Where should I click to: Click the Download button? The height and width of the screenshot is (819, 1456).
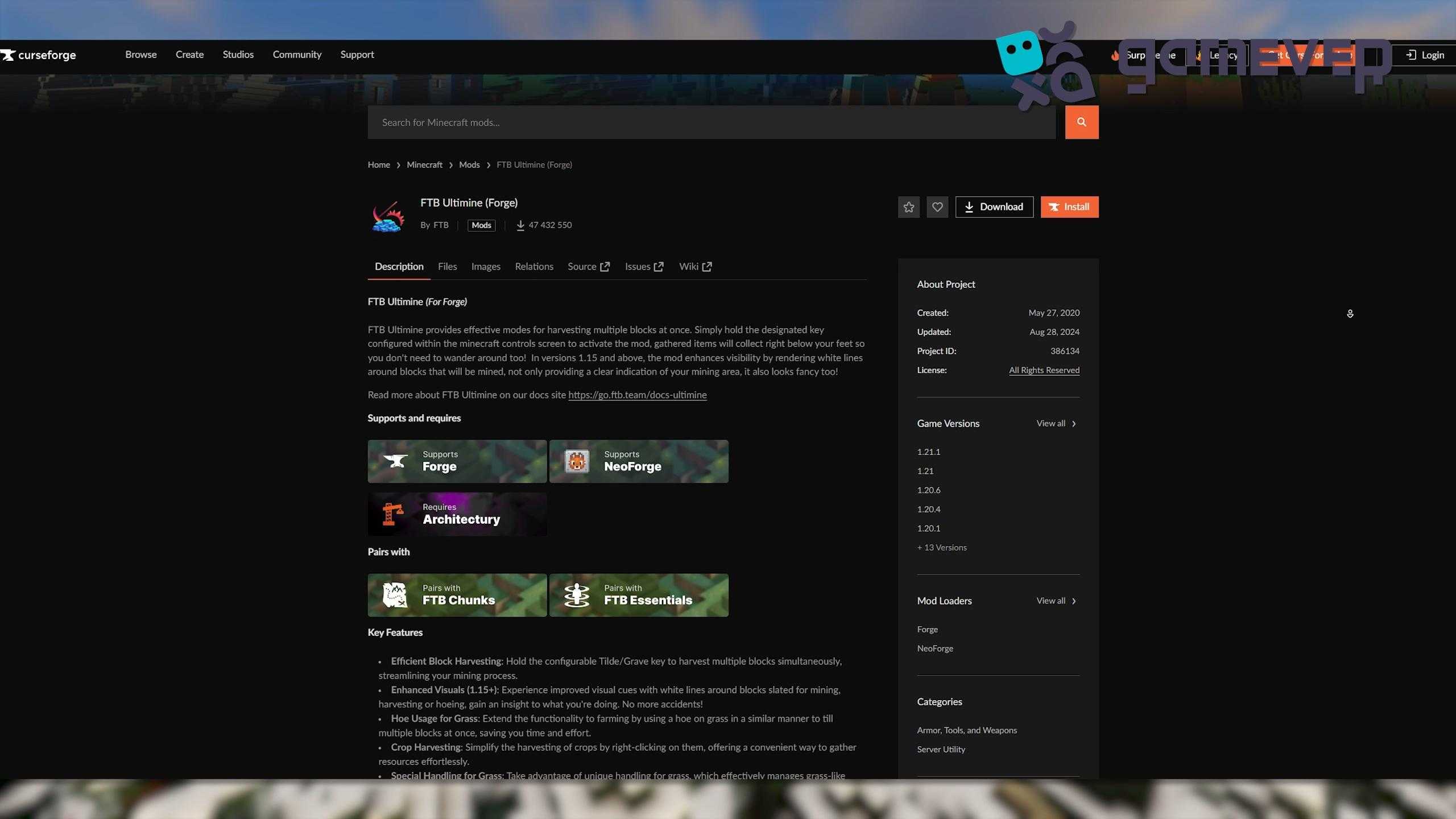pos(994,207)
